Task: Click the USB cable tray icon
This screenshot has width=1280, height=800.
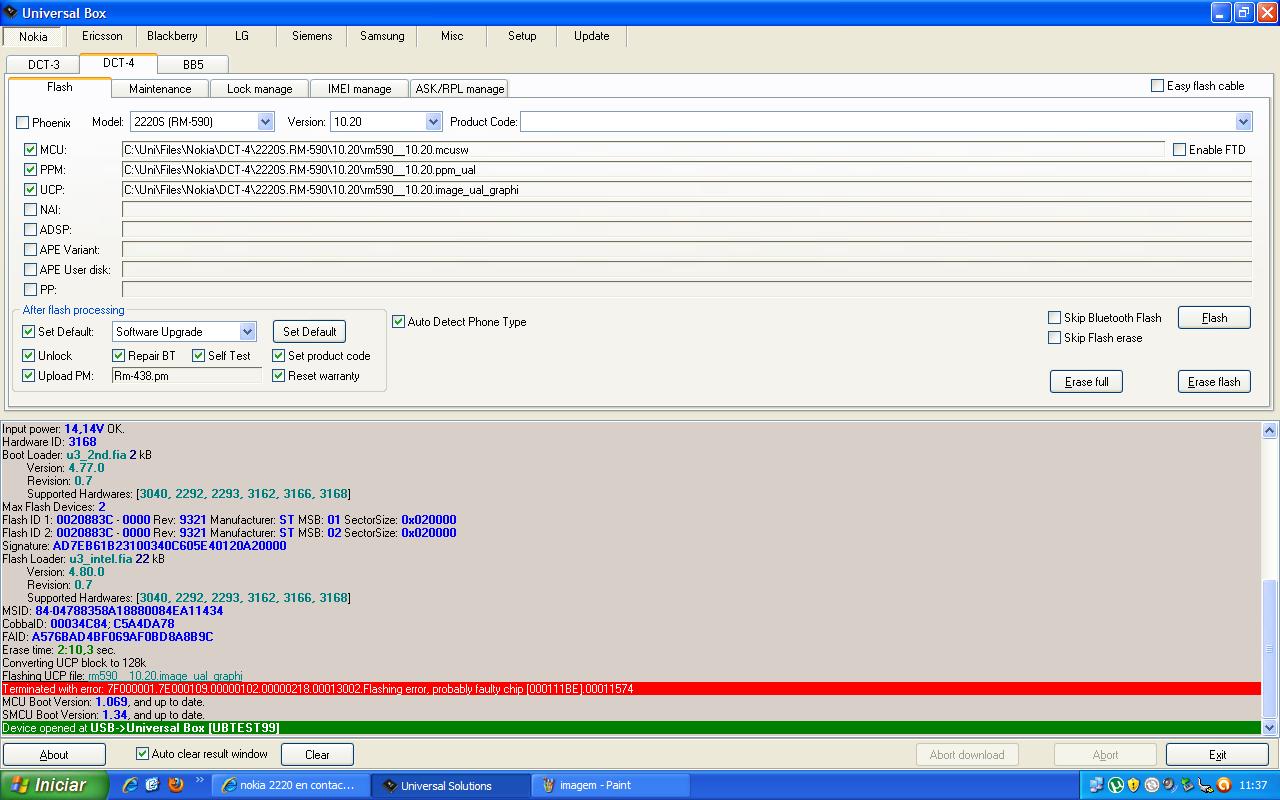Action: (x=1207, y=785)
